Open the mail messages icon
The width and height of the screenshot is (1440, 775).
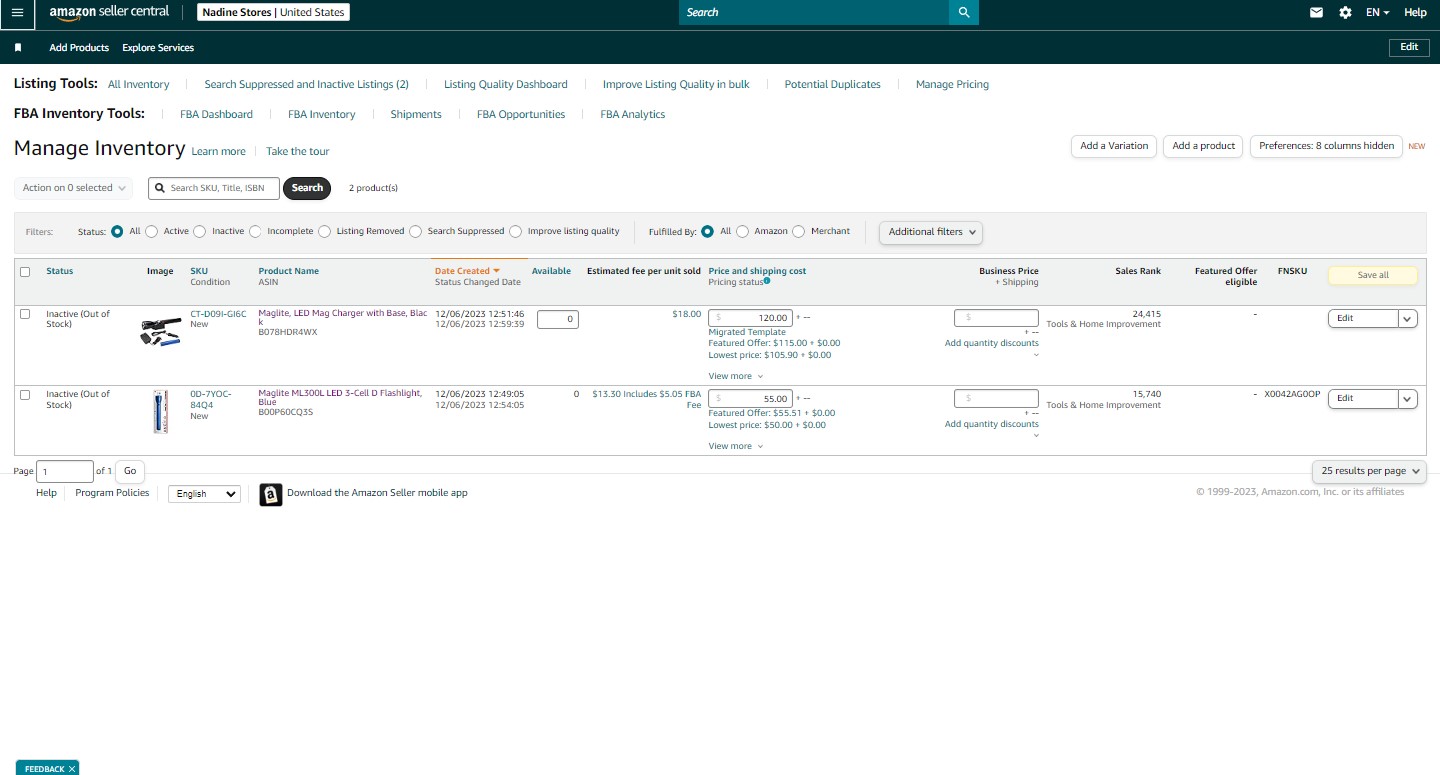(x=1316, y=12)
